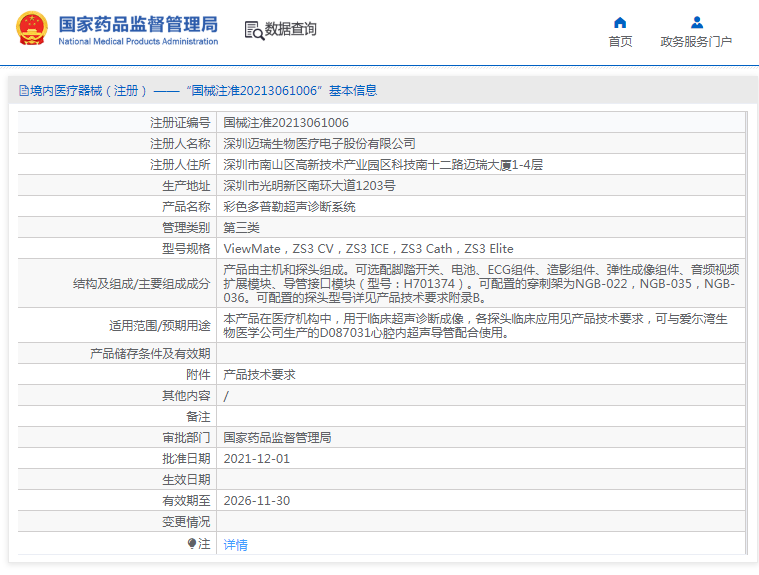Click the 批准日期 row label
Image resolution: width=759 pixels, height=575 pixels.
click(186, 459)
